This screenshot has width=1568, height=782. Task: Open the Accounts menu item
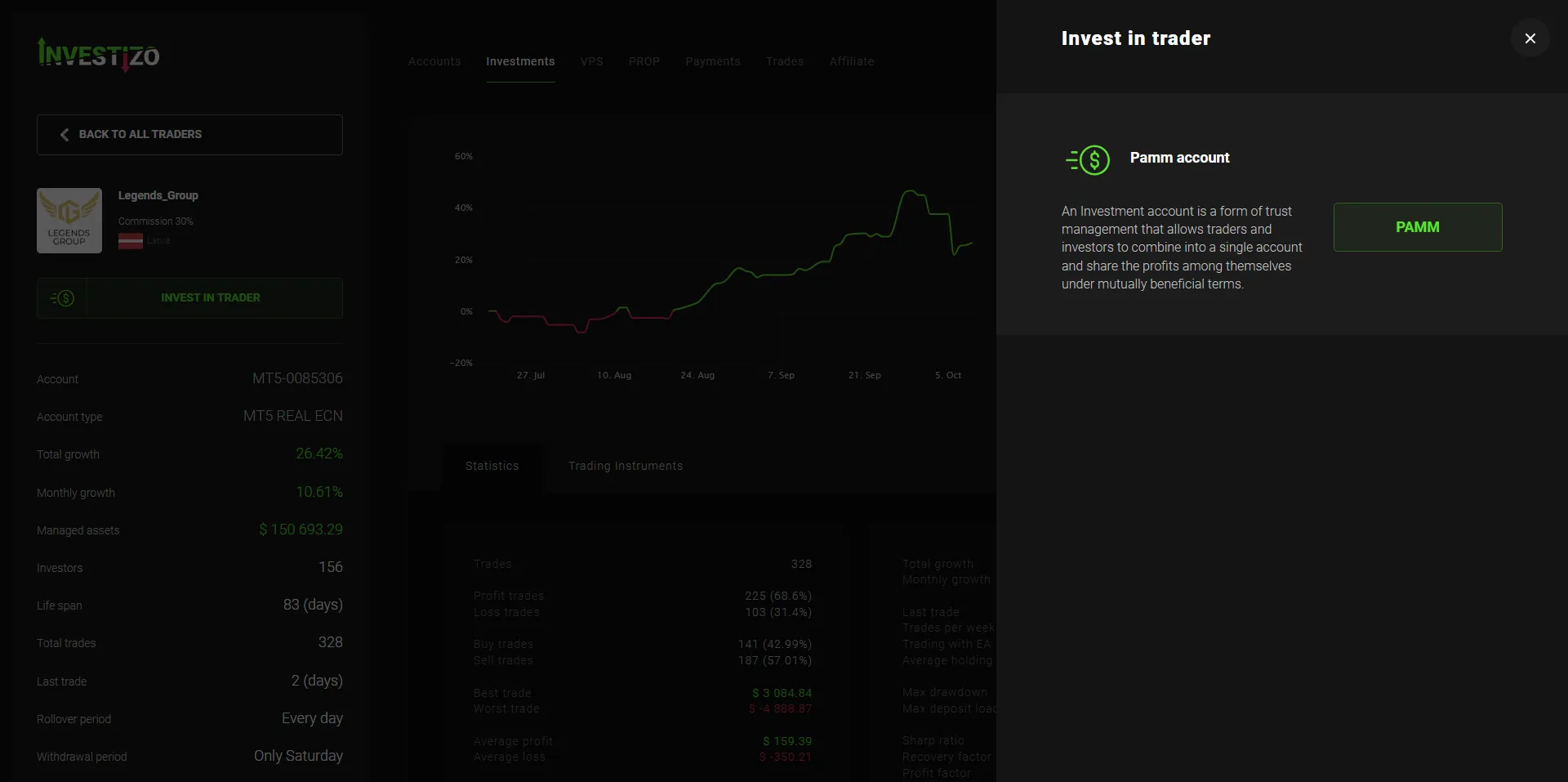point(434,61)
